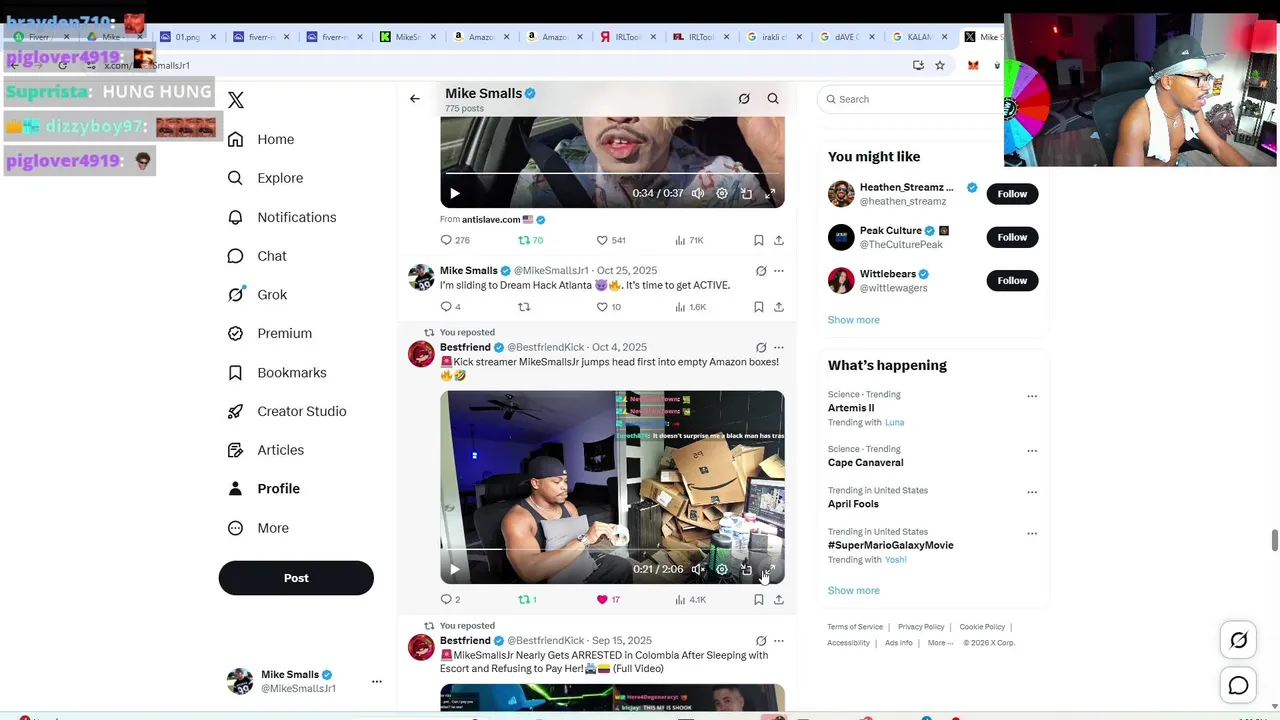1280x720 pixels.
Task: Like the post with 541 likes
Action: [x=611, y=240]
